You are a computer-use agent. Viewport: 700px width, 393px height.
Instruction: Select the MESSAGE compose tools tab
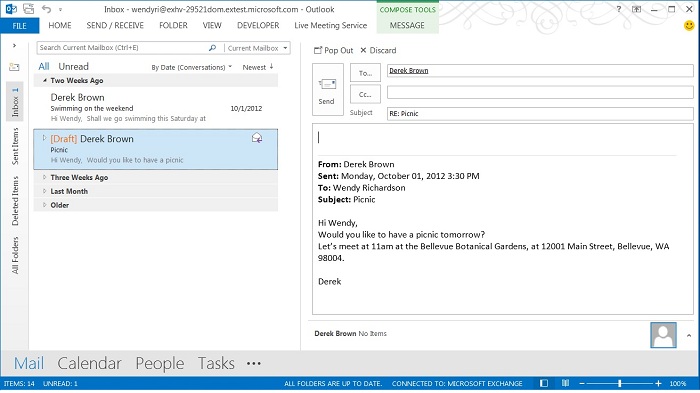coord(407,25)
